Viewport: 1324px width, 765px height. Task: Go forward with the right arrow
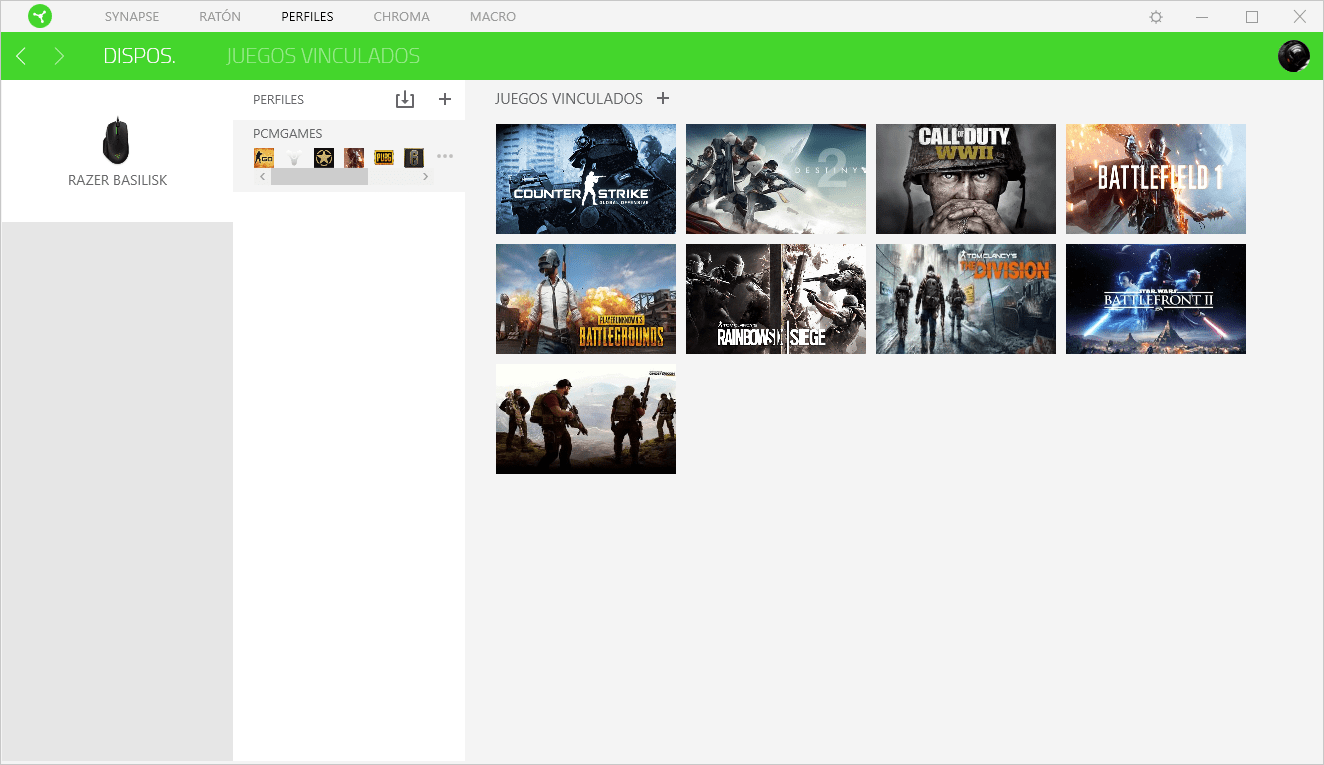tap(59, 56)
